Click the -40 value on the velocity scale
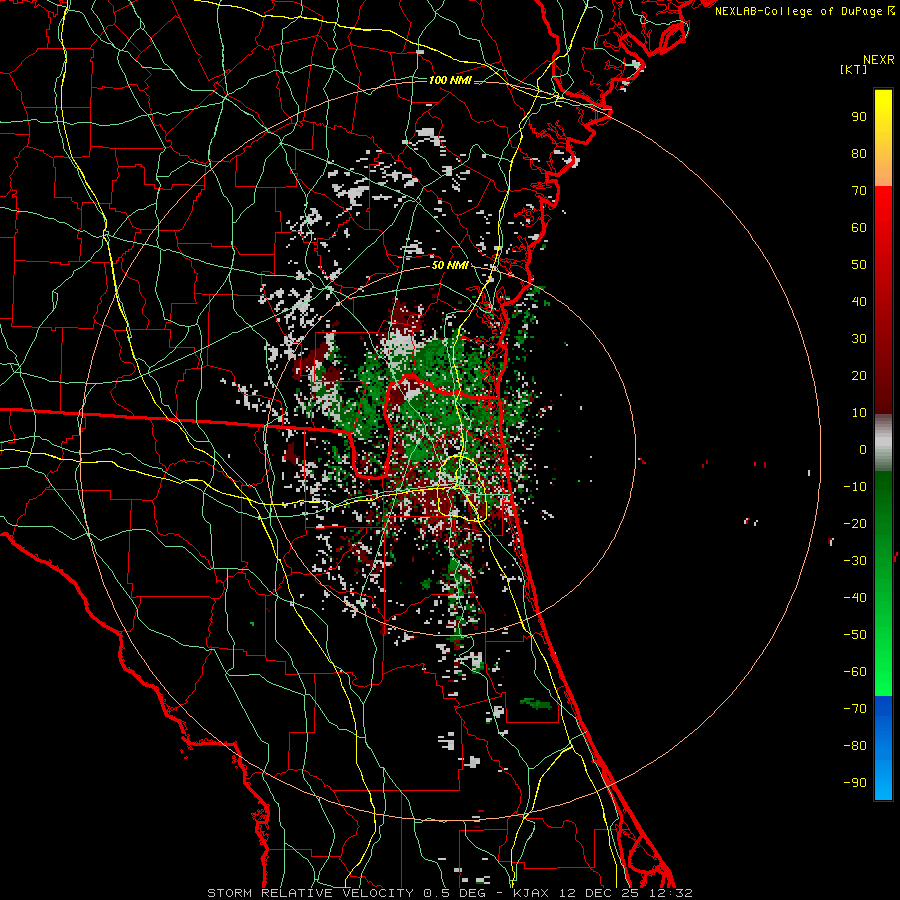900x900 pixels. click(x=855, y=598)
